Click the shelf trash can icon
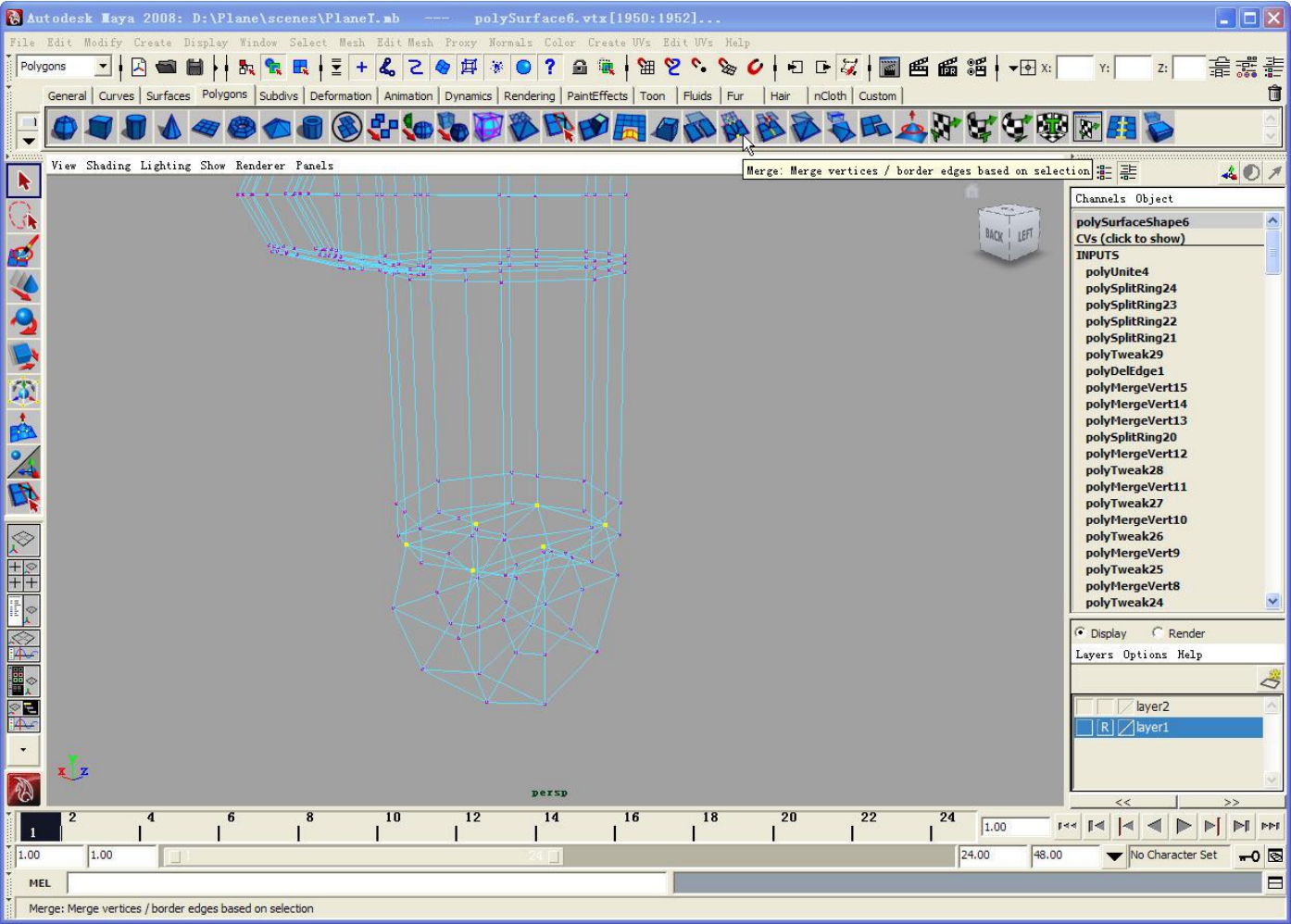The width and height of the screenshot is (1291, 924). point(1275,94)
